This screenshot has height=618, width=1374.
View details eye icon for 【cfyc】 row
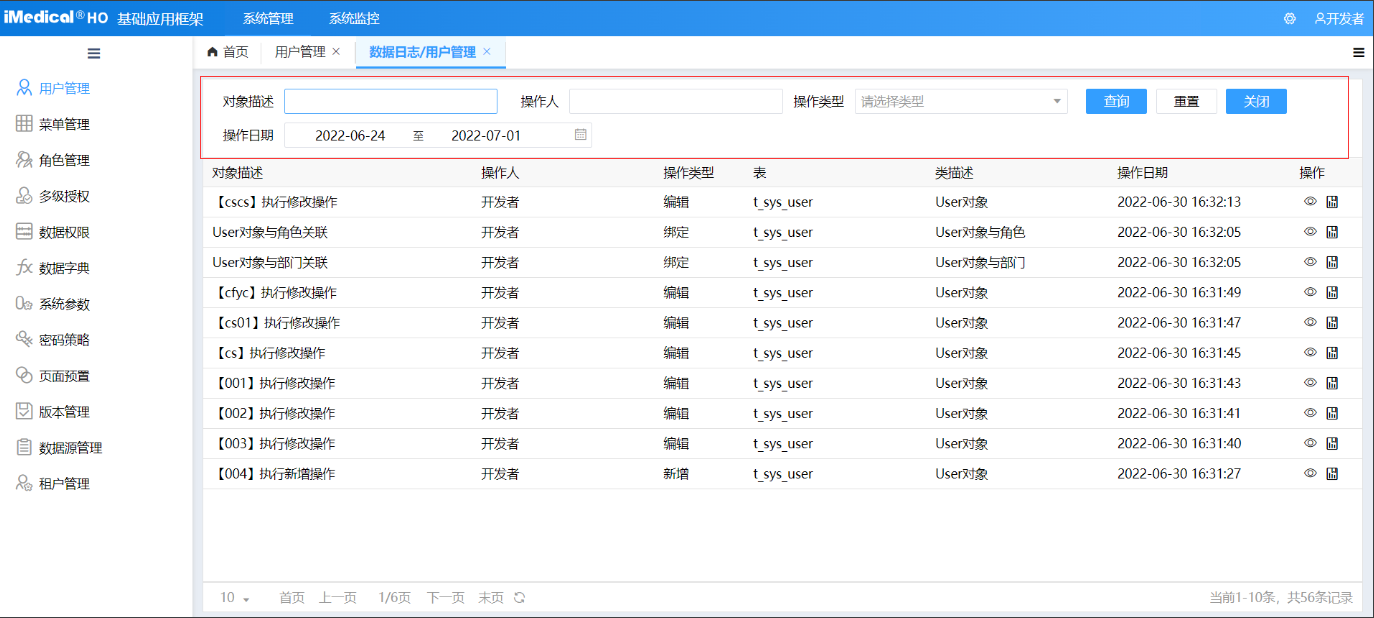pyautogui.click(x=1310, y=292)
